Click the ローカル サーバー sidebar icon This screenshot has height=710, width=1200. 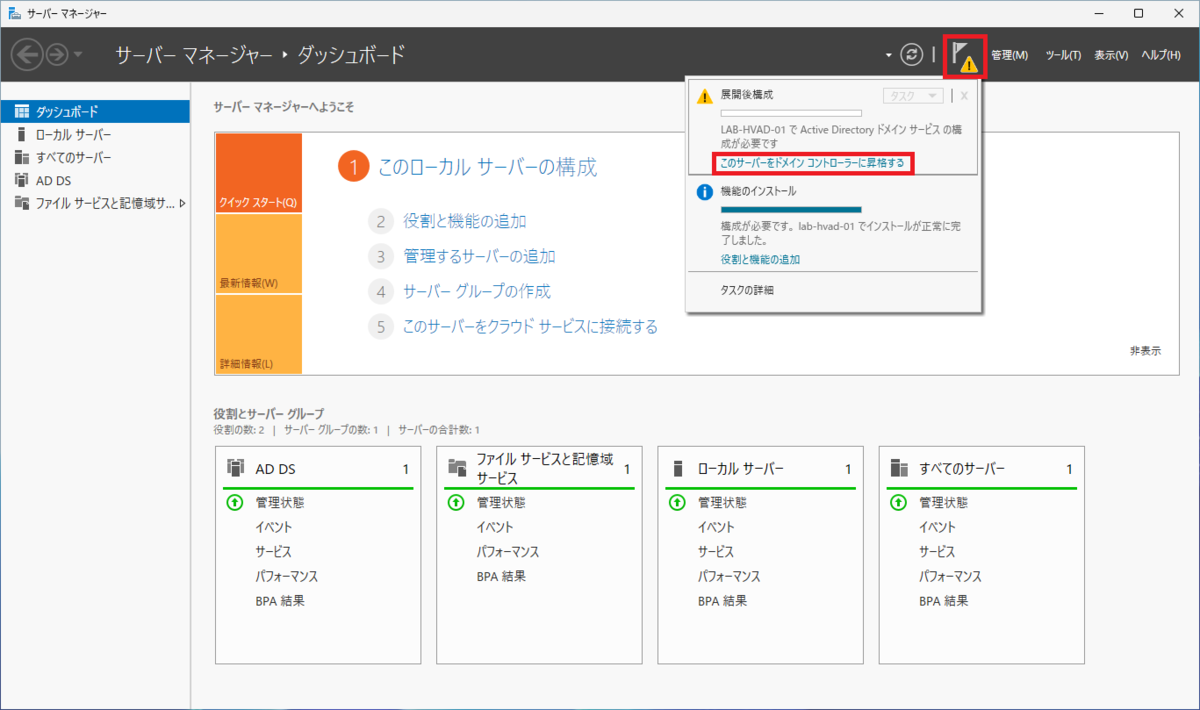22,134
